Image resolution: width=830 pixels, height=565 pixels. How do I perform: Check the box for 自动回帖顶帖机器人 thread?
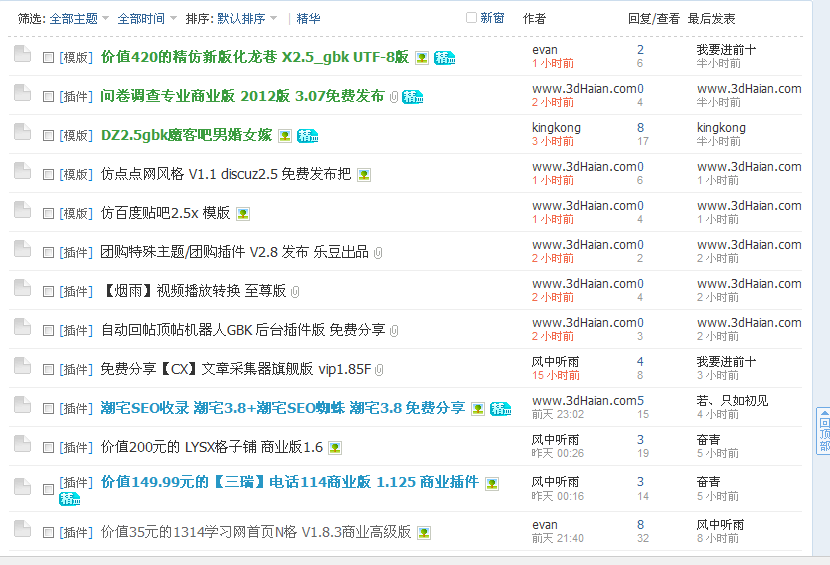point(48,330)
